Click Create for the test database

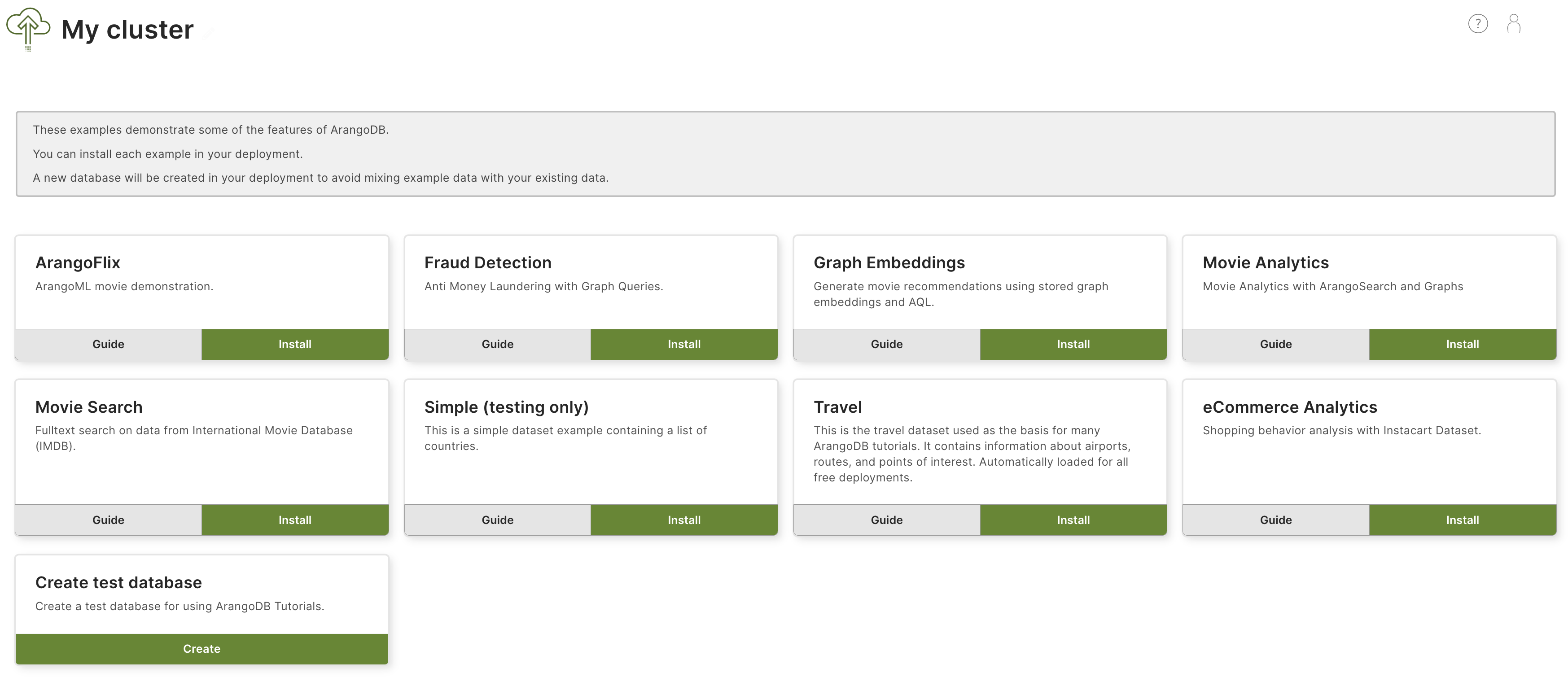point(202,649)
